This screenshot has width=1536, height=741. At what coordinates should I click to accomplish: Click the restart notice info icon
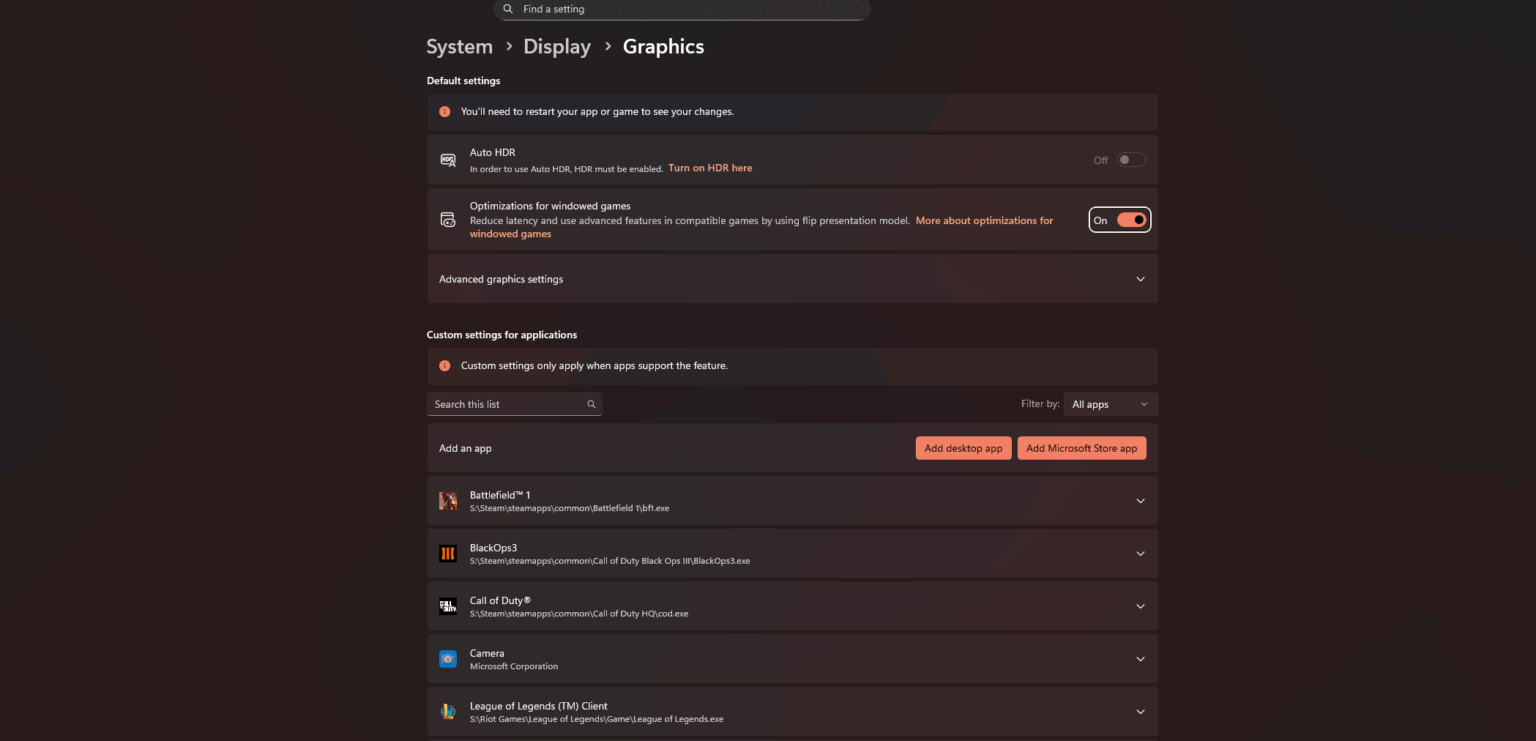click(x=444, y=112)
